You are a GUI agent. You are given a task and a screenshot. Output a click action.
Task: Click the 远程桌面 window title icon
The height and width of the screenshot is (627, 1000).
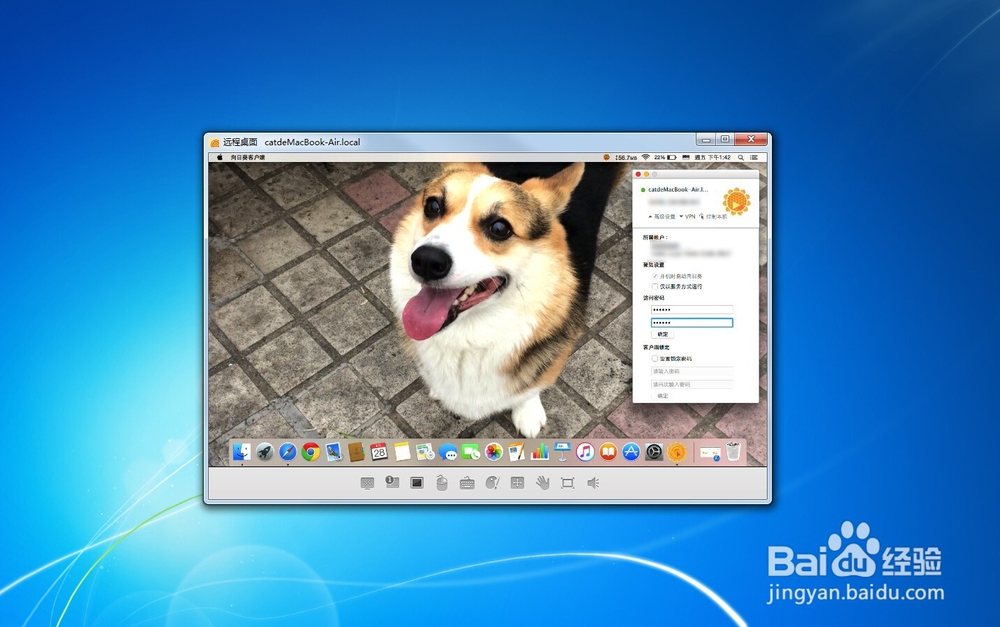[x=215, y=142]
